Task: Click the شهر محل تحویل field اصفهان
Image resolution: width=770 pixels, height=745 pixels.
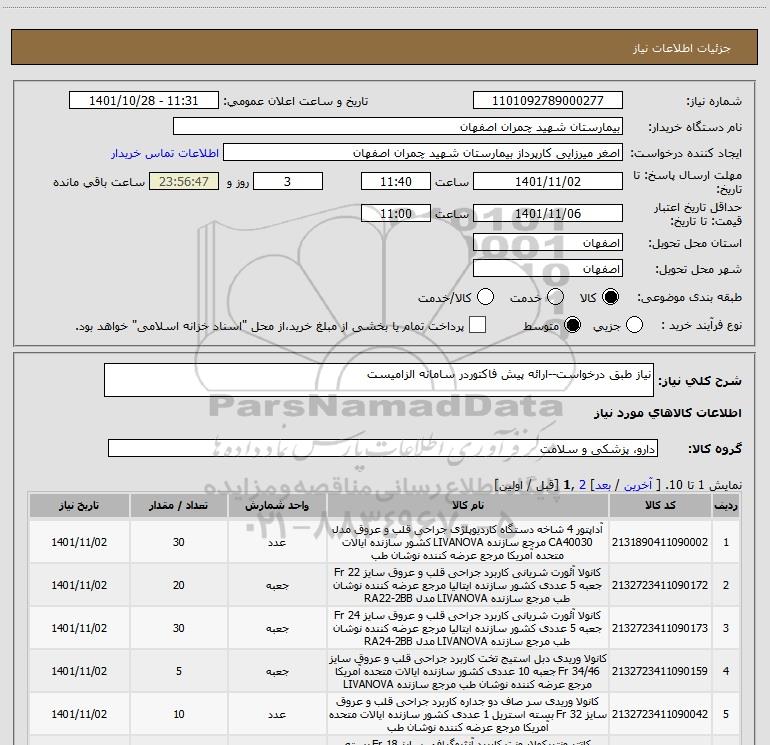Action: tap(548, 269)
